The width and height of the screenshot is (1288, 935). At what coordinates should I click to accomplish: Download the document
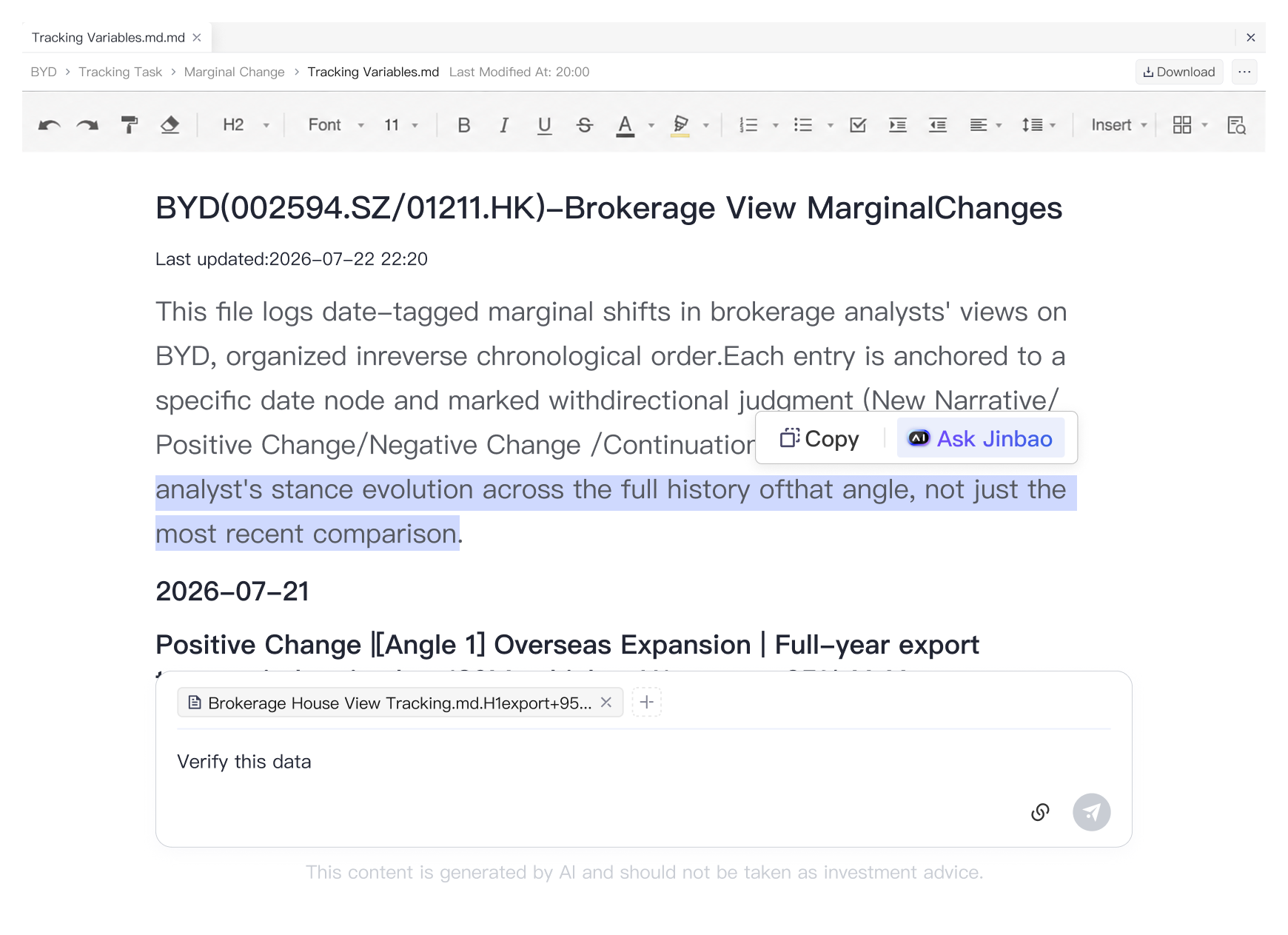pos(1179,72)
